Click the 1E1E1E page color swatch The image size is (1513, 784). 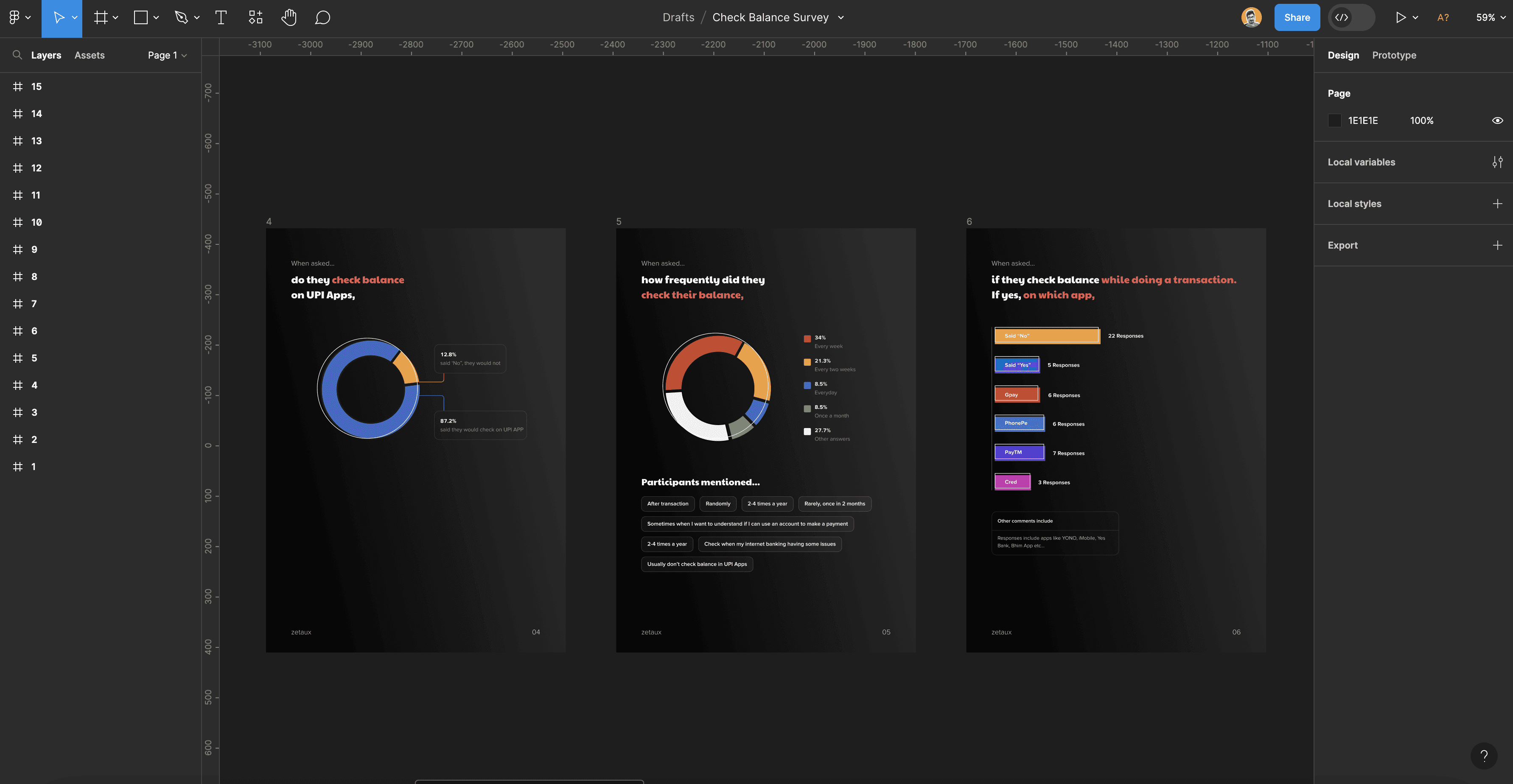tap(1334, 120)
